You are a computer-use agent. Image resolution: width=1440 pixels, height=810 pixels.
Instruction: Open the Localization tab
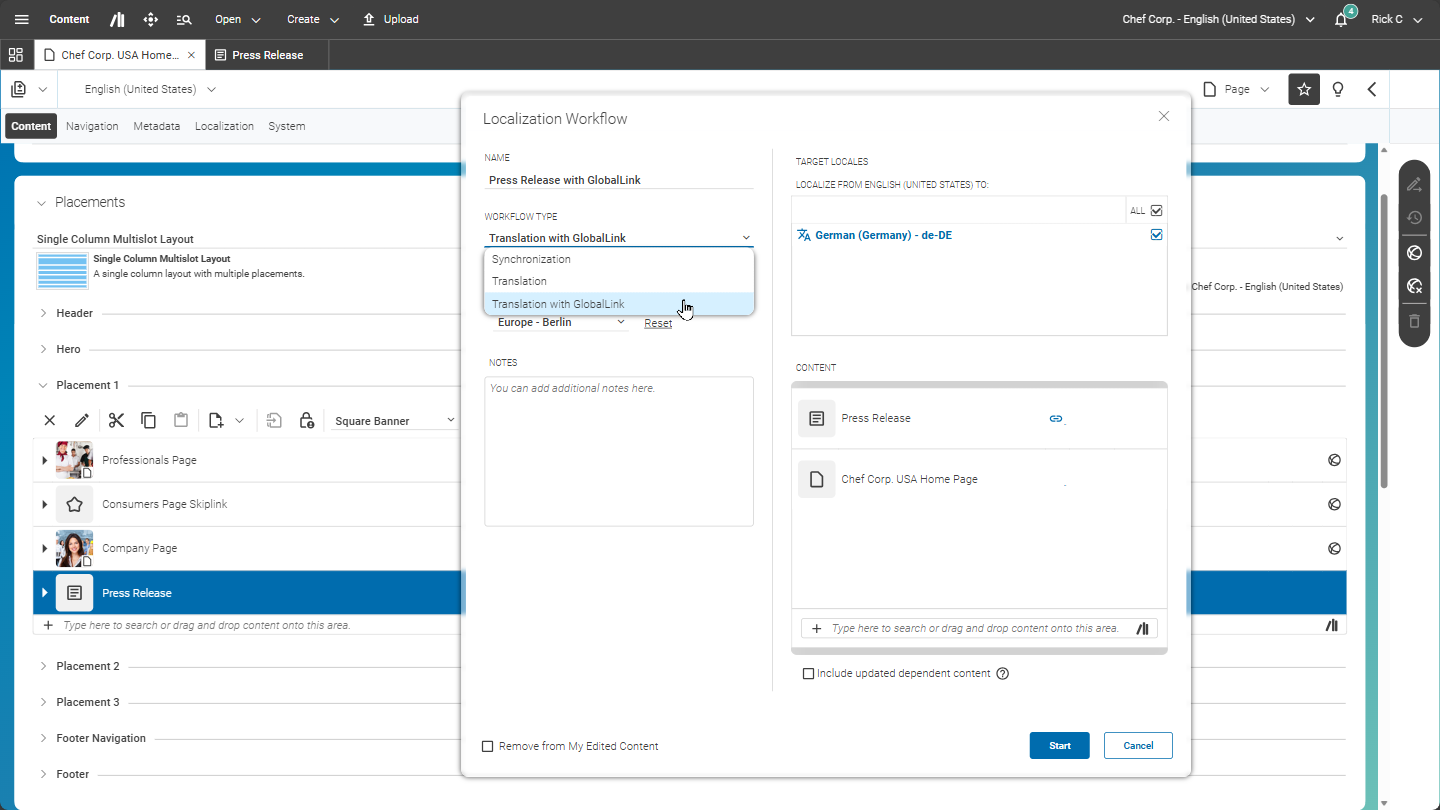click(x=224, y=126)
